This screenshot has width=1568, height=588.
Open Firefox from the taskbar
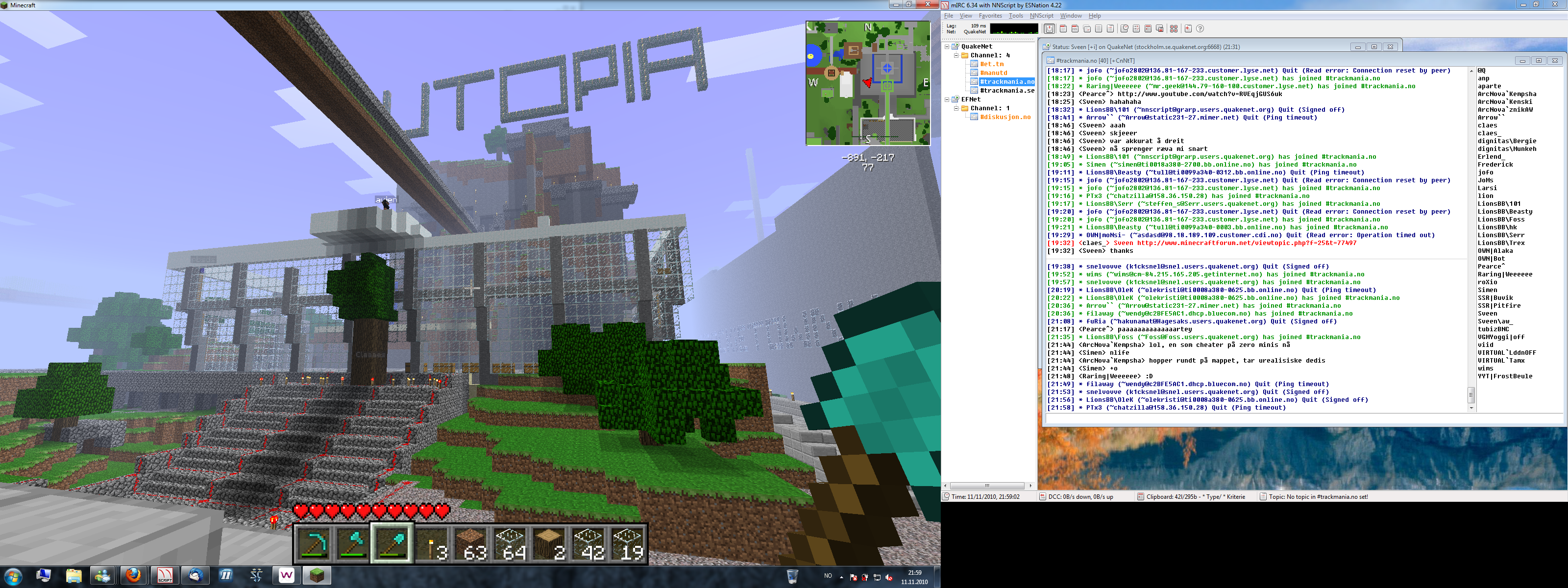pyautogui.click(x=134, y=575)
